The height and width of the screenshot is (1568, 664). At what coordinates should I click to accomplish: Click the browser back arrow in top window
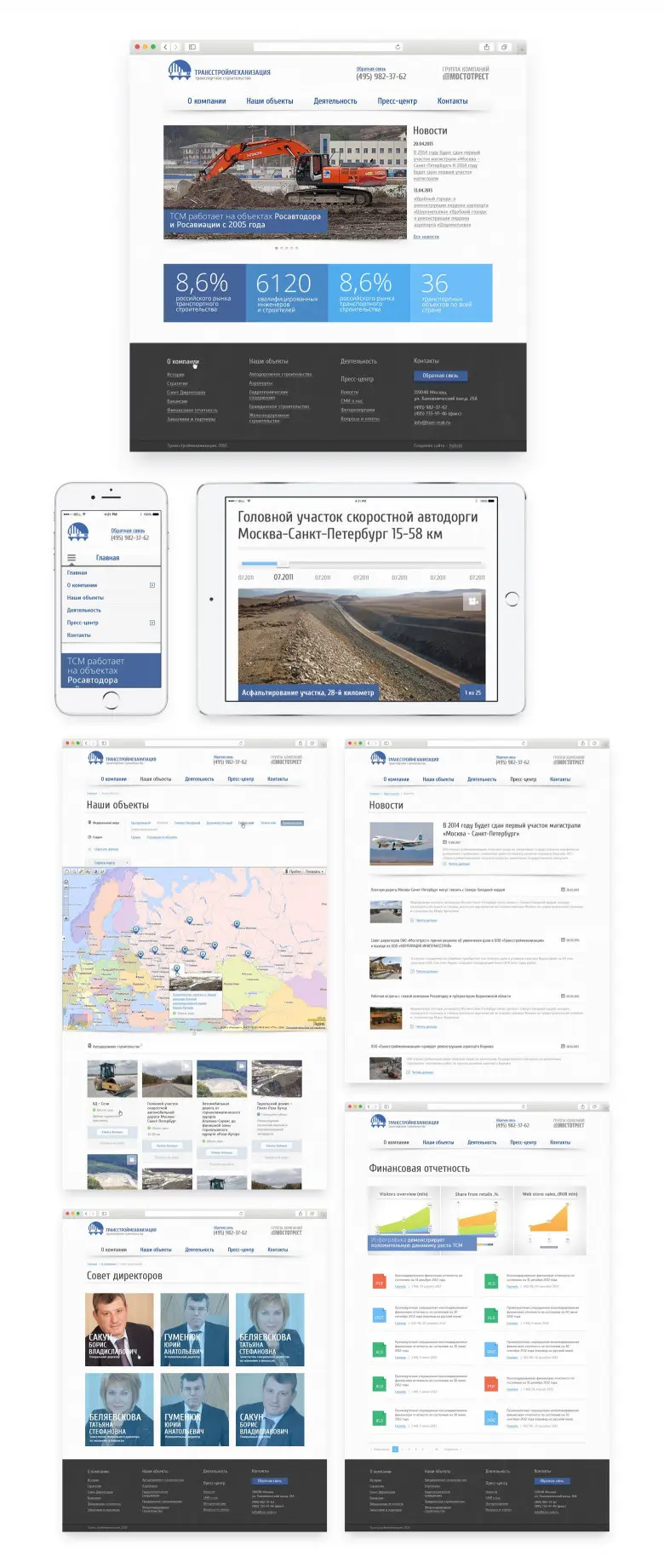[x=166, y=47]
